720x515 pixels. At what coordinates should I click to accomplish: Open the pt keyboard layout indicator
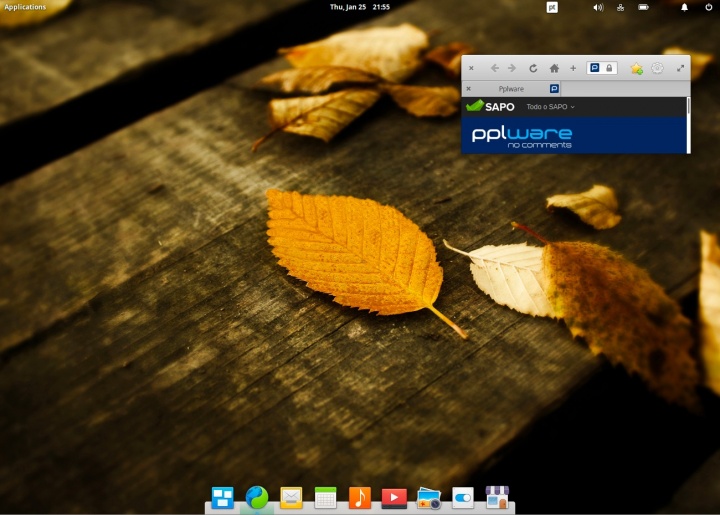tap(552, 7)
